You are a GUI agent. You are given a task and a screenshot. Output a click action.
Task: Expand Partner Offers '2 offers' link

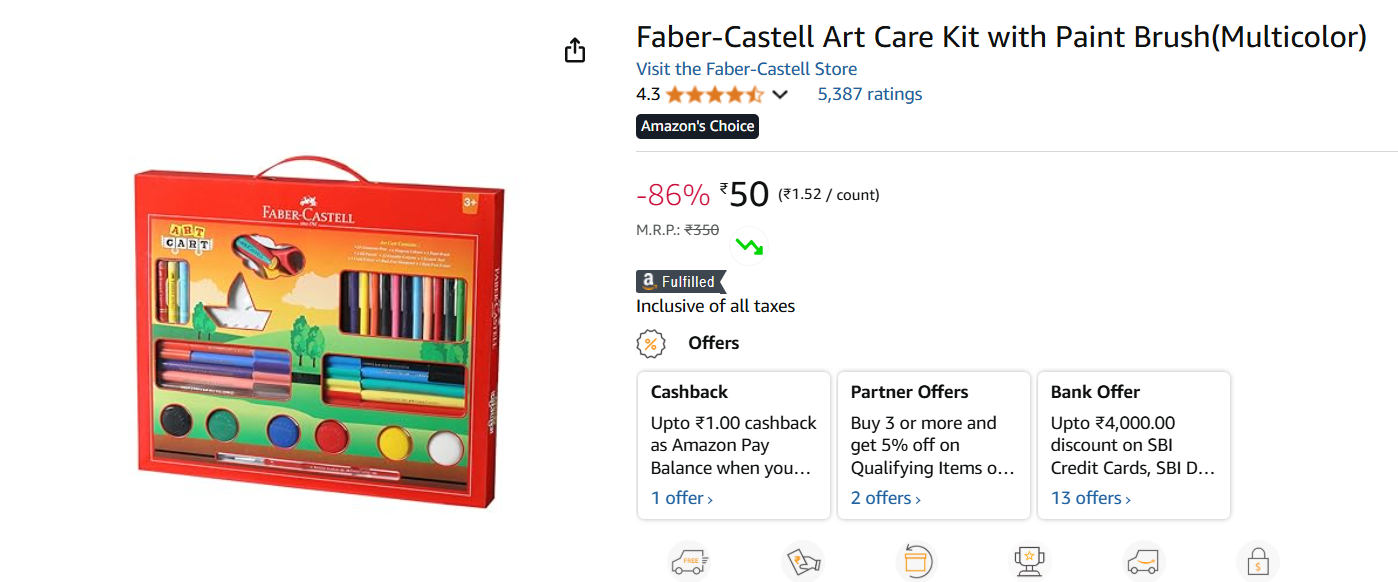click(886, 498)
